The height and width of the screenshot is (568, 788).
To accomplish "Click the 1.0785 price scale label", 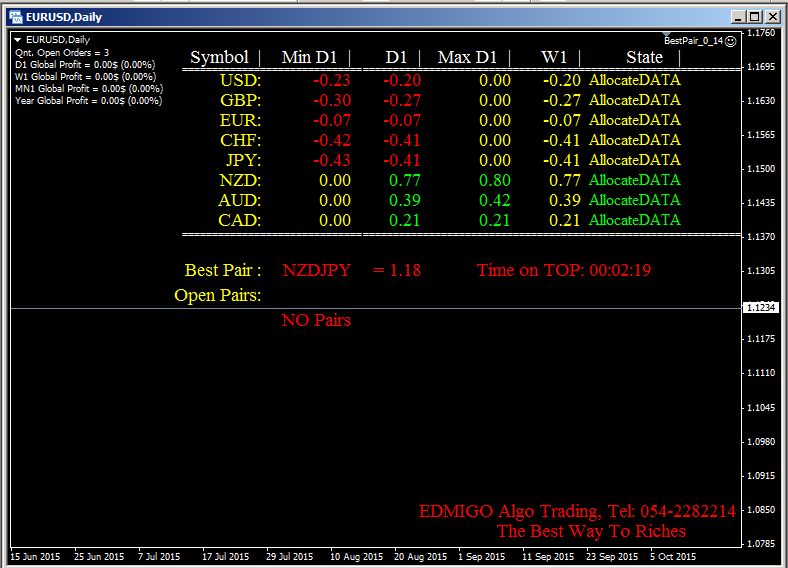I will coord(761,543).
